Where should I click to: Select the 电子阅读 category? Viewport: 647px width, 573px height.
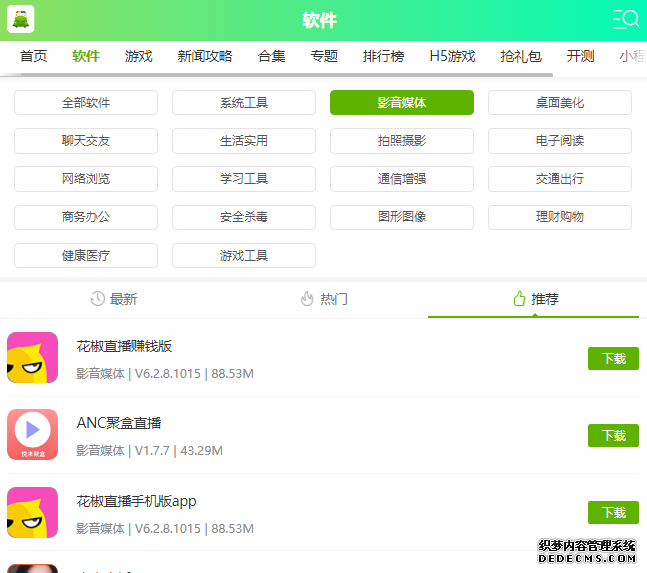pyautogui.click(x=560, y=141)
